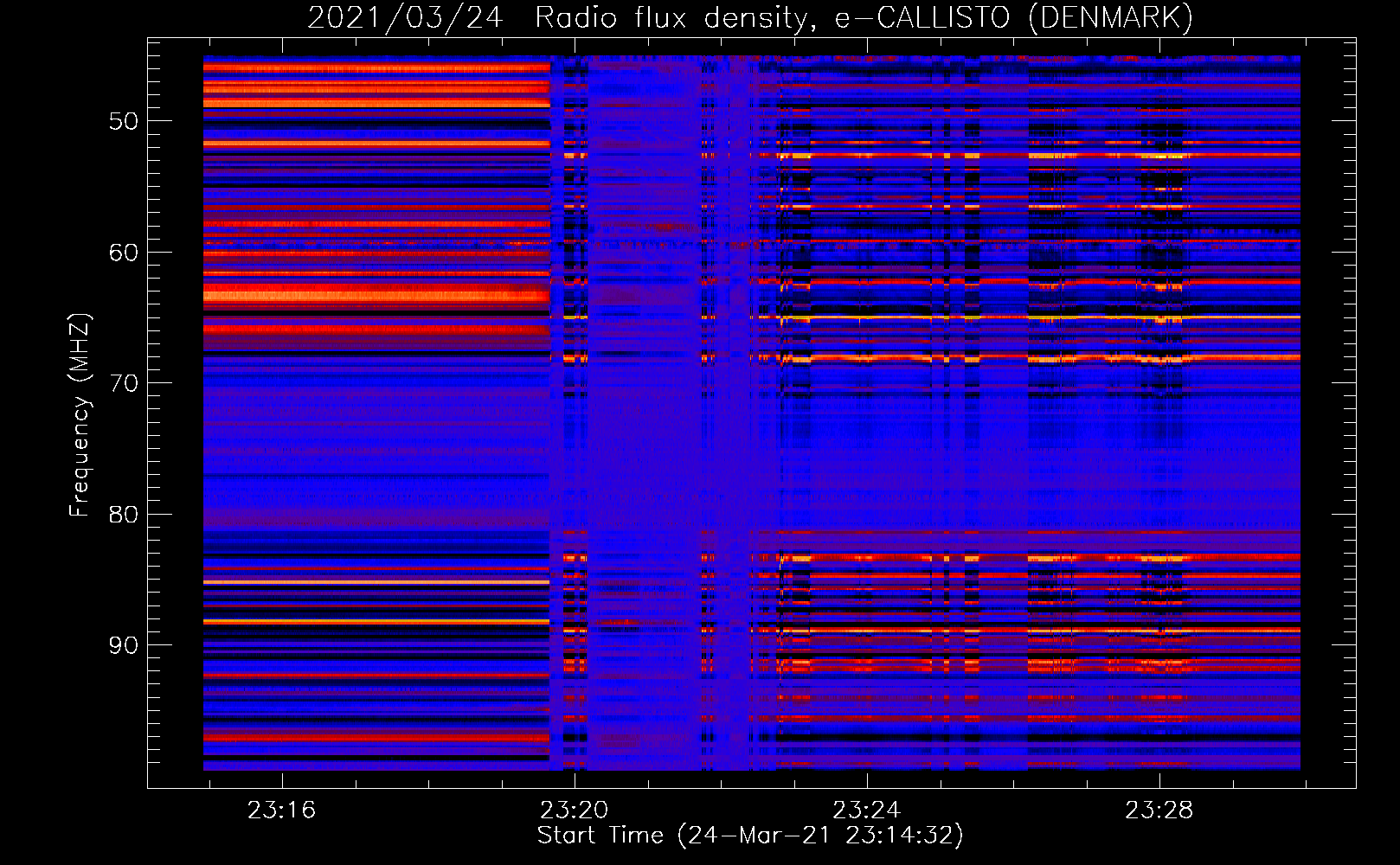Click the 90 frequency tick label

(123, 645)
